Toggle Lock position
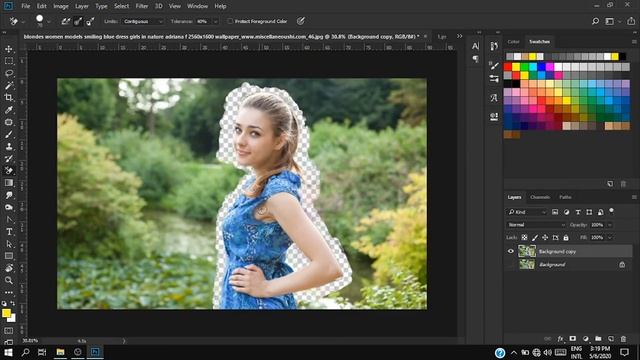640x360 pixels. 545,237
